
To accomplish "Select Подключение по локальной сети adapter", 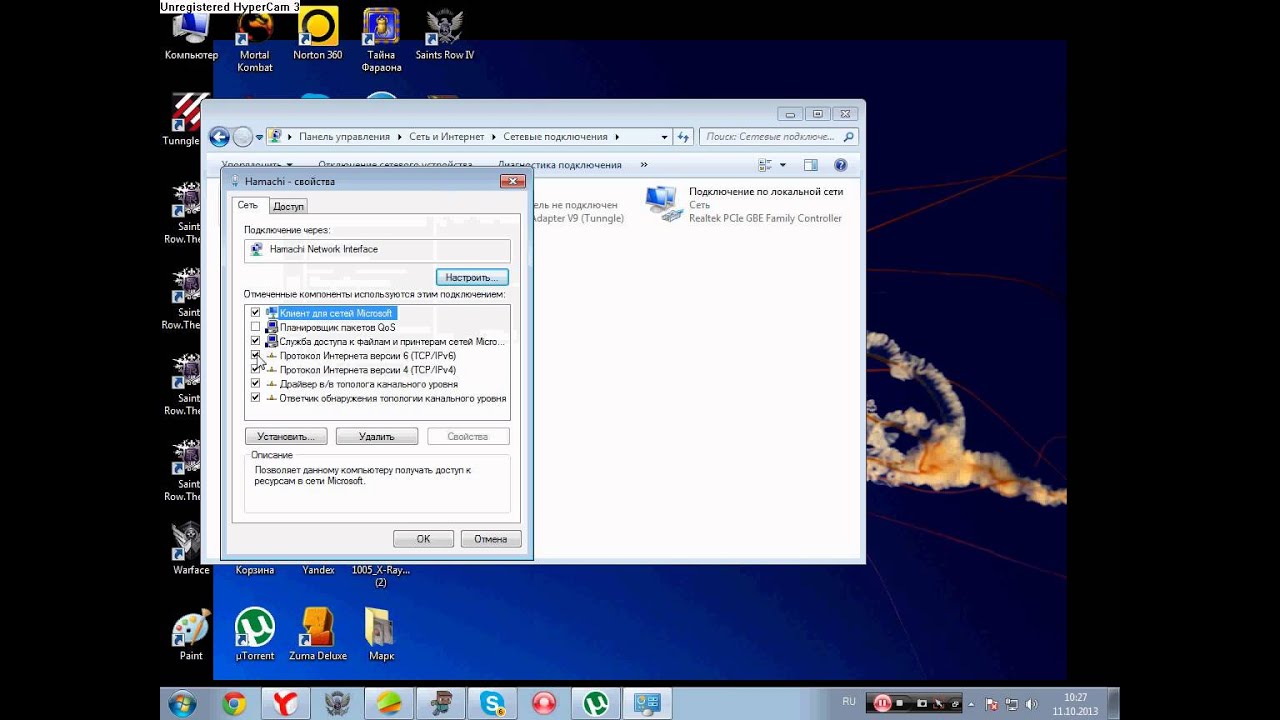I will [x=745, y=204].
